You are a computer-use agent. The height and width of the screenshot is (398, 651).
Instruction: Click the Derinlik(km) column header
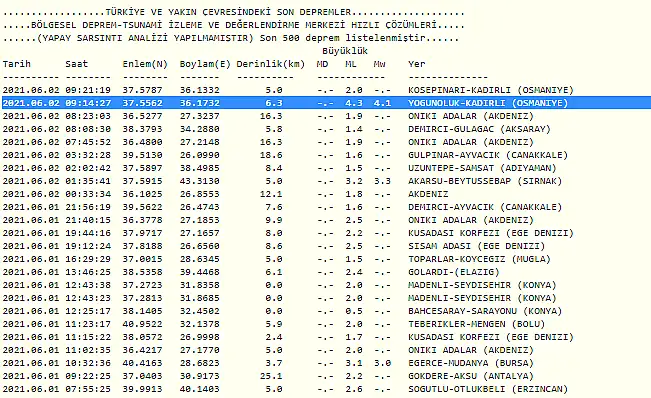271,64
